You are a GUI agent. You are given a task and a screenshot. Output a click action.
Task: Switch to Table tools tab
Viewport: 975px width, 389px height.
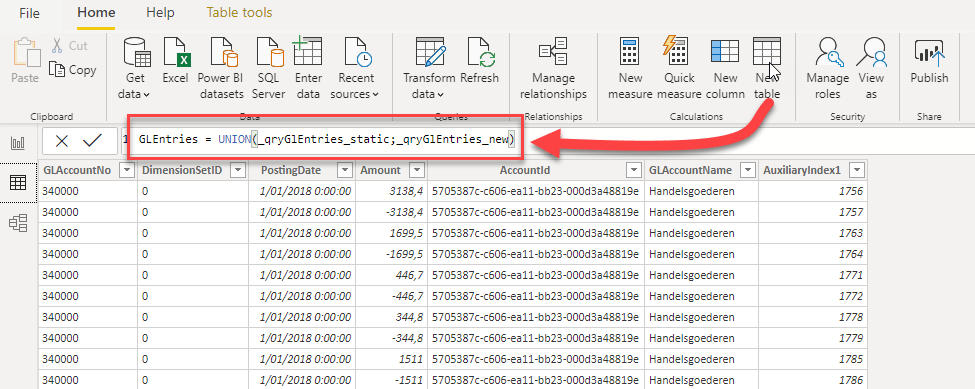coord(239,12)
